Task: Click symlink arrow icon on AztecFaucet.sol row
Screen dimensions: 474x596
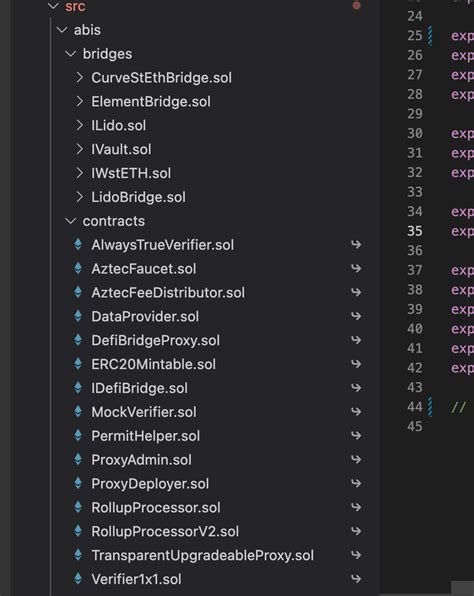Action: pos(356,268)
